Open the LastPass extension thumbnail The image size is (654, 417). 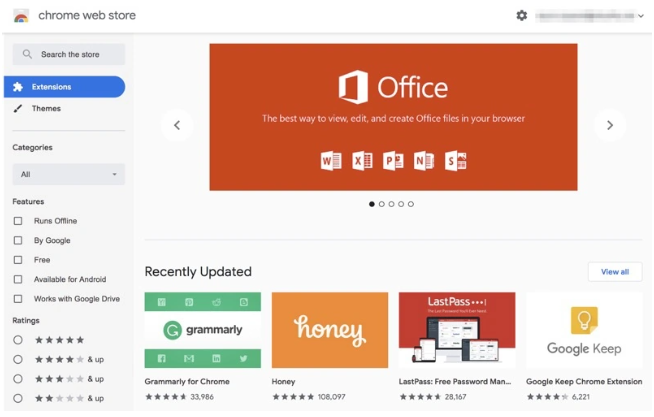(x=457, y=330)
